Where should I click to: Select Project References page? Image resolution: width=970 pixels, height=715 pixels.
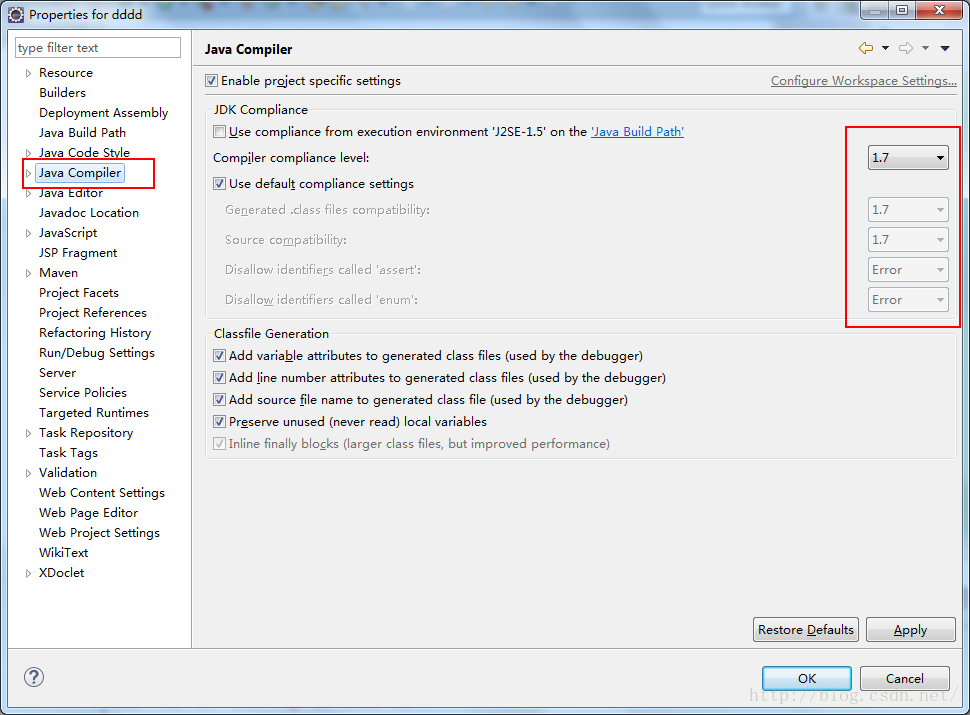click(x=93, y=312)
